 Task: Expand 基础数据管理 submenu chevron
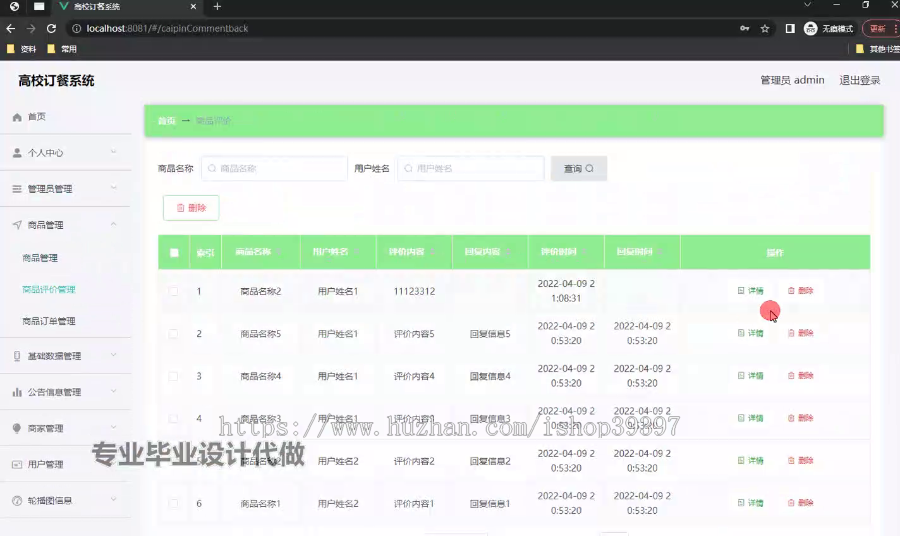(113, 355)
